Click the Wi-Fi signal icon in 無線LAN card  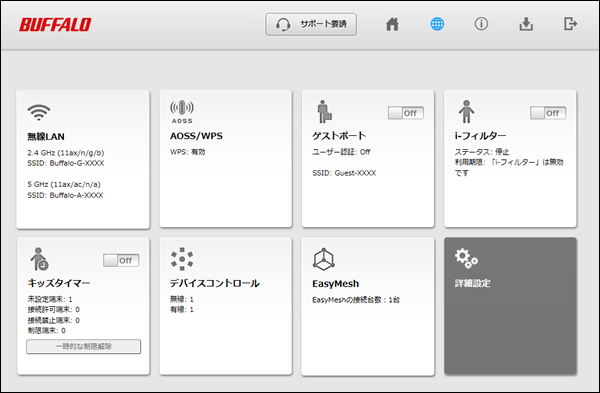(39, 112)
